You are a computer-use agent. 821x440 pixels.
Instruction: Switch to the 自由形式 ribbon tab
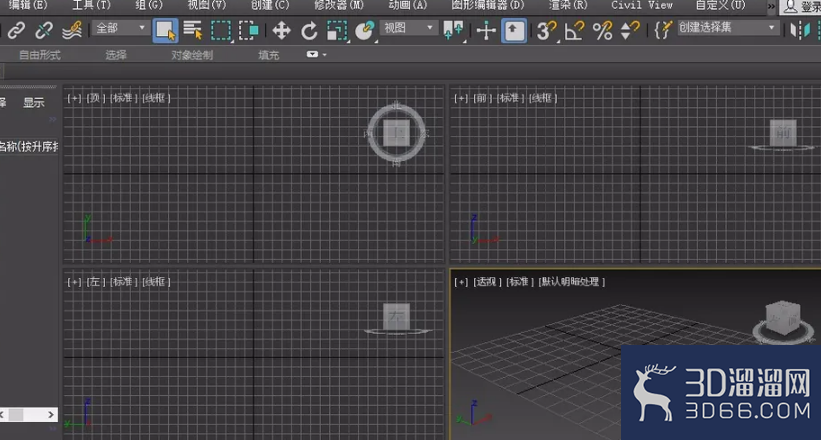point(40,54)
